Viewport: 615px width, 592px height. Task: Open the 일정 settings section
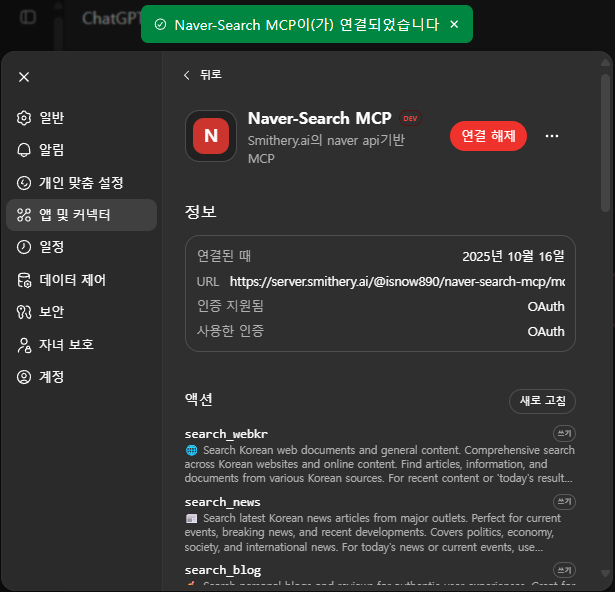click(82, 247)
